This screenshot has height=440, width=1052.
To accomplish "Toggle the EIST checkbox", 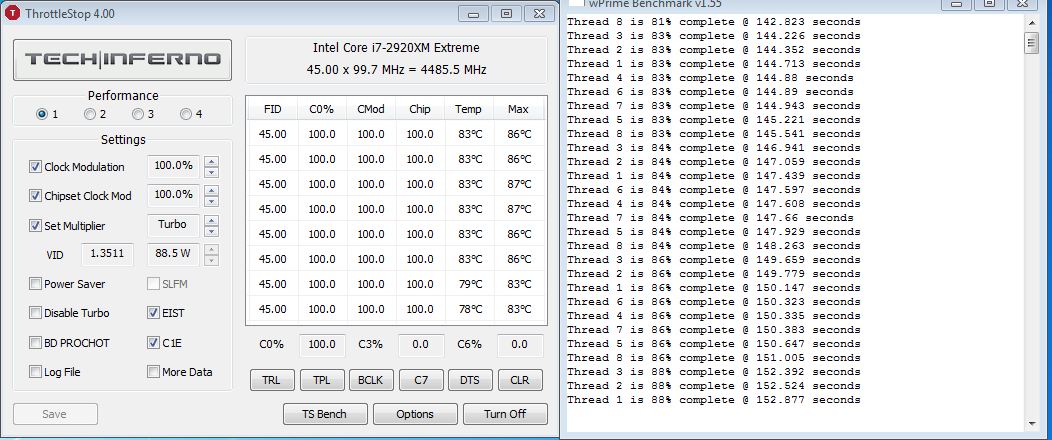I will pos(153,313).
